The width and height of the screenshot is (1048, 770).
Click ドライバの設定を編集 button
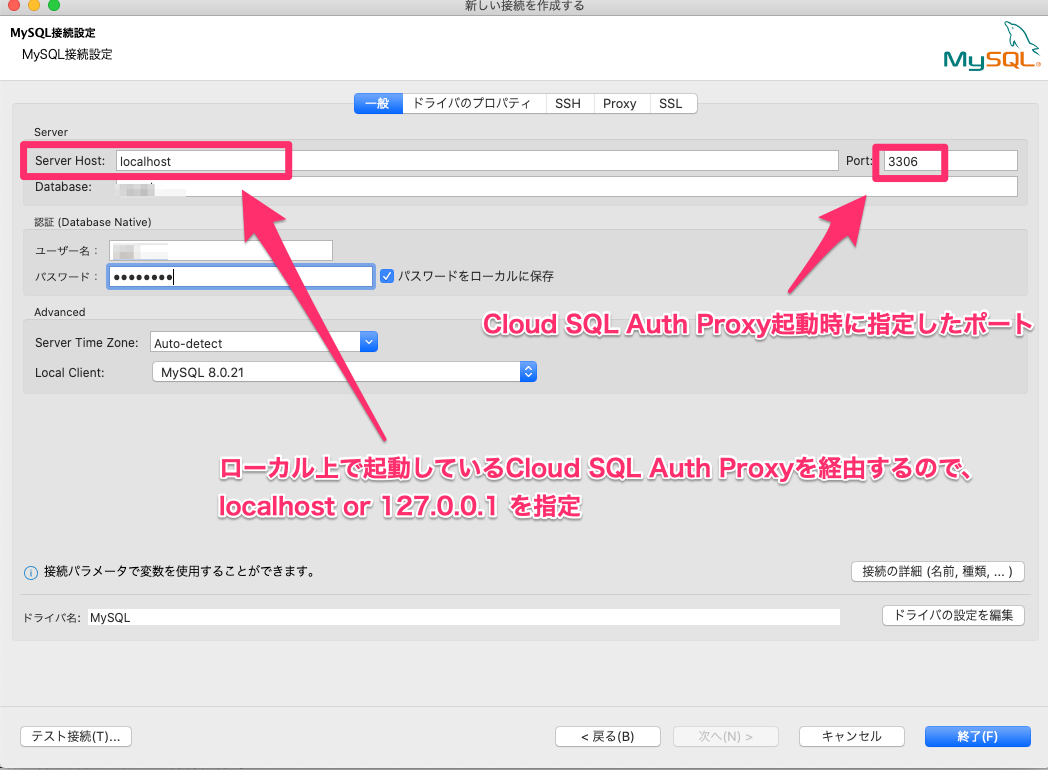coord(953,615)
